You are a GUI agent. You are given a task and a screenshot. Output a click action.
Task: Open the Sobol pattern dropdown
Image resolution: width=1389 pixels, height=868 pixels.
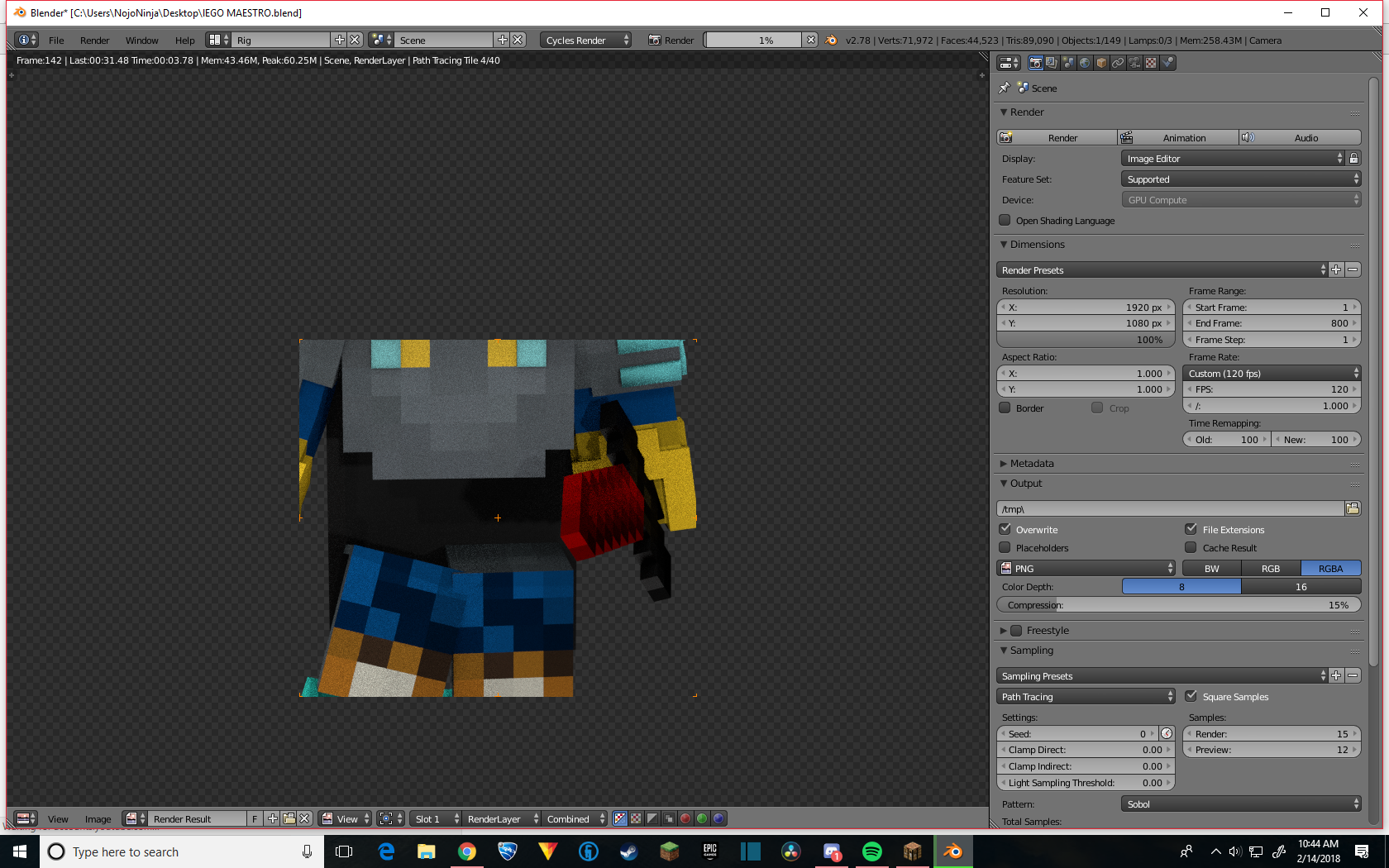pyautogui.click(x=1241, y=804)
